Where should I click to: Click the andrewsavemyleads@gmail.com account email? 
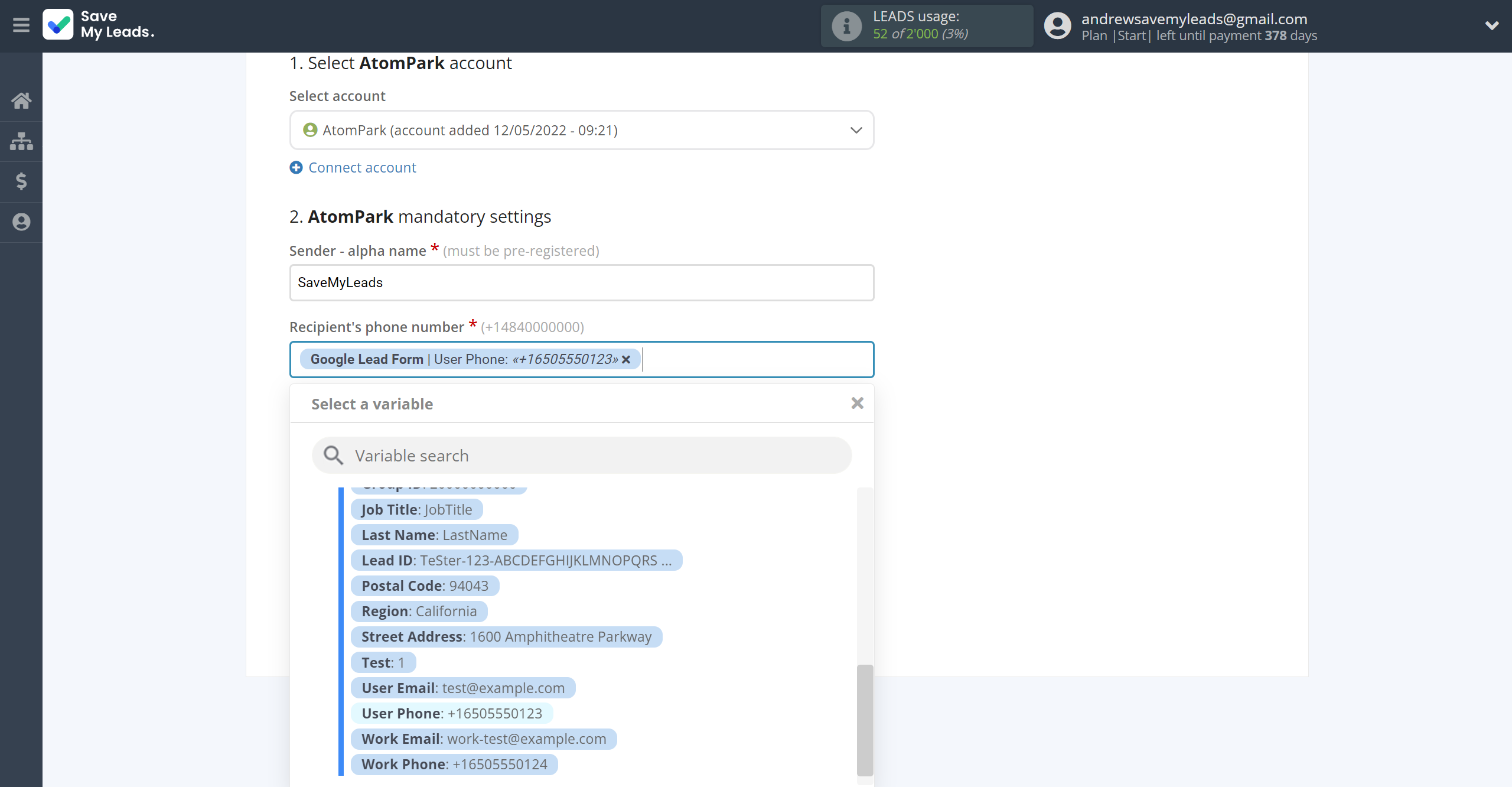(1194, 19)
